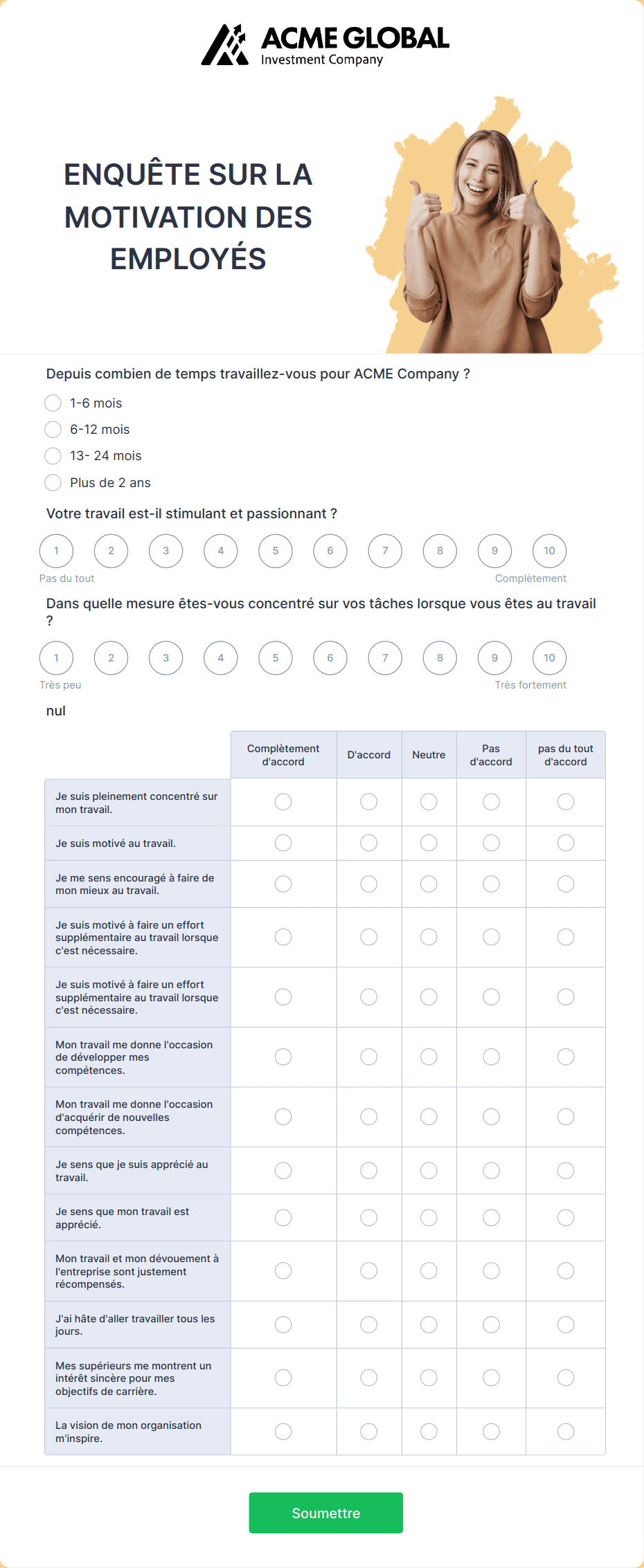
Task: Choose the 6-12 mois tenure option
Action: pyautogui.click(x=53, y=430)
